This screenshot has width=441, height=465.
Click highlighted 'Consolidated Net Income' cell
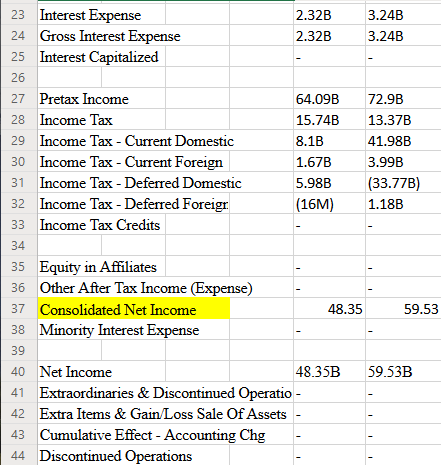[x=134, y=309]
